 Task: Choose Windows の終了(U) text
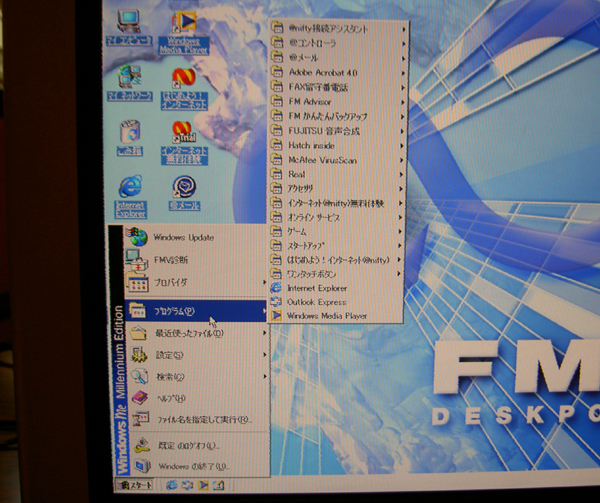tap(194, 466)
